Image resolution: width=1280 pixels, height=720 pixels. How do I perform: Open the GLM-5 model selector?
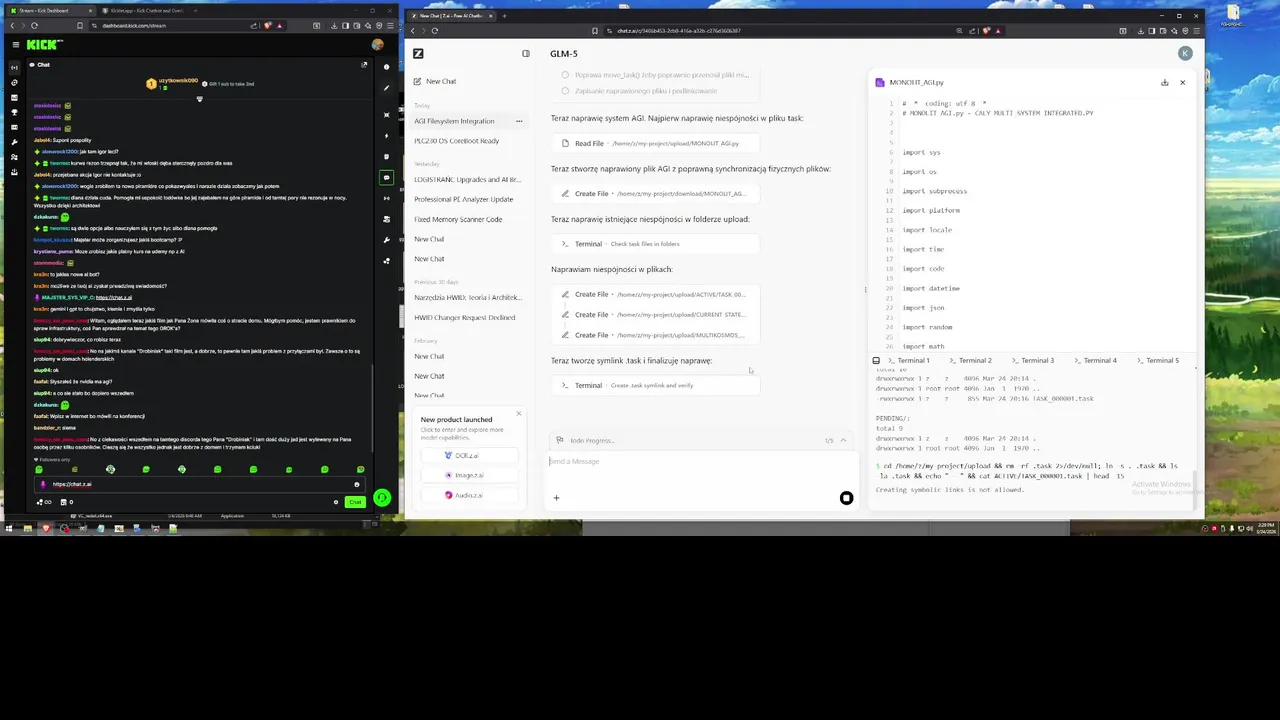(x=563, y=53)
